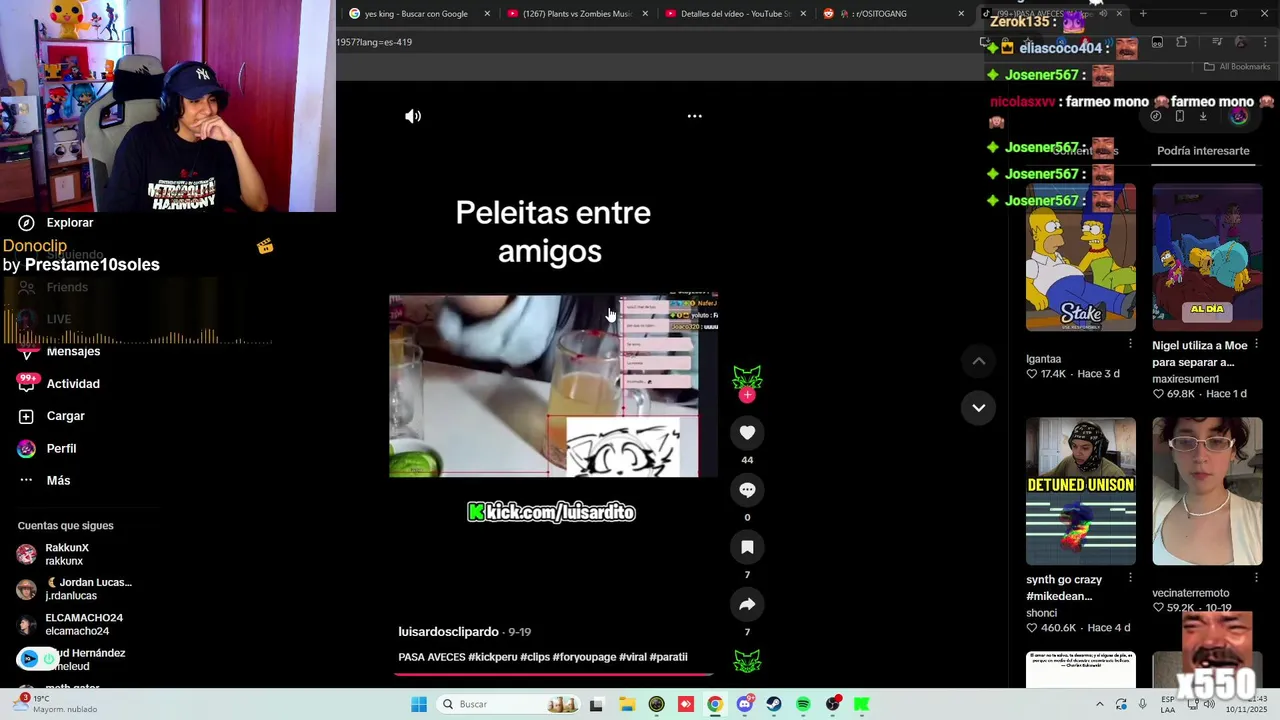Click the taskbar Buscar search box
Image resolution: width=1280 pixels, height=720 pixels.
pos(509,704)
